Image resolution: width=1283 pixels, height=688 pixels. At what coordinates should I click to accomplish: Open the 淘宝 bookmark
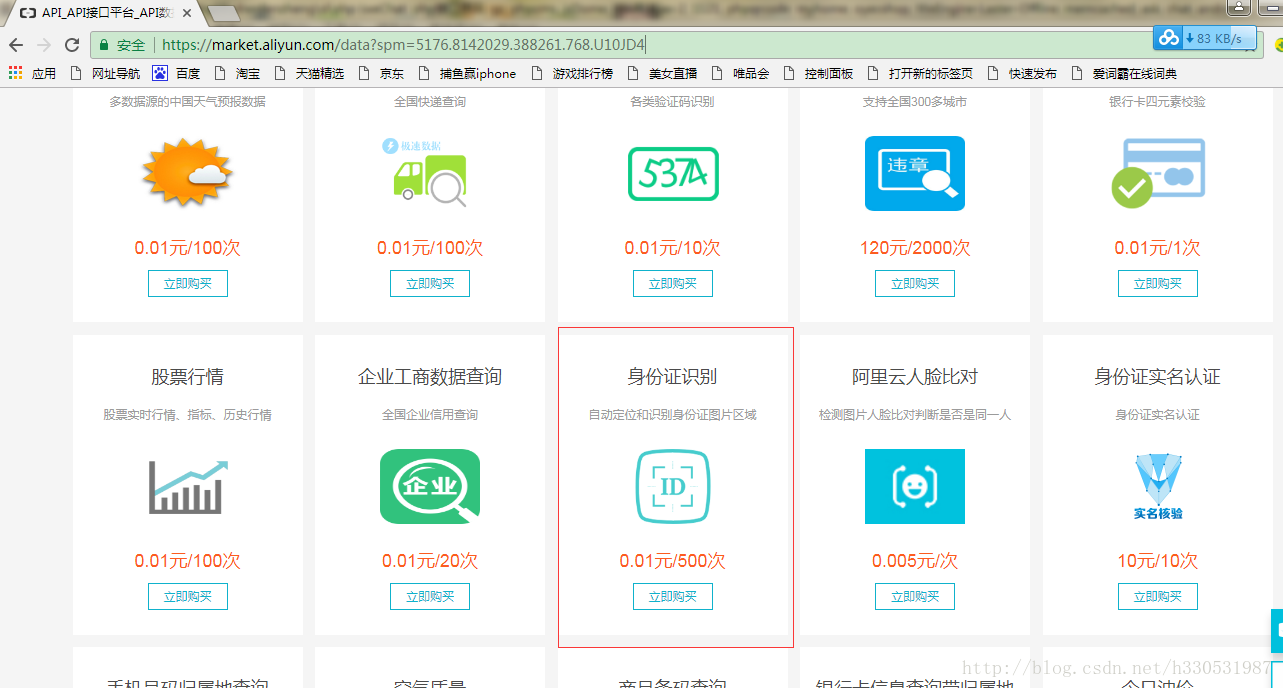pyautogui.click(x=238, y=73)
